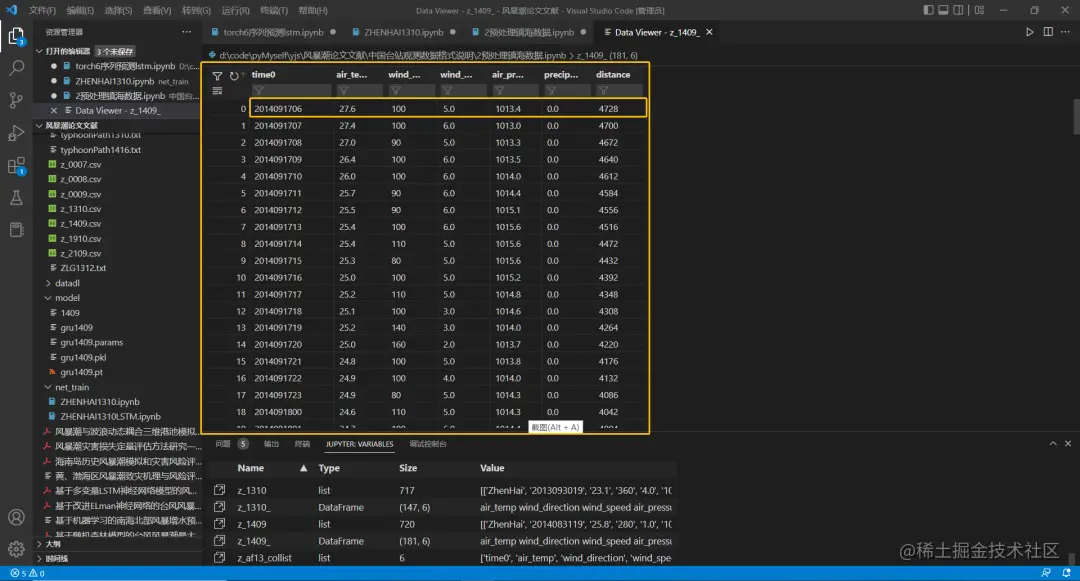Image resolution: width=1080 pixels, height=581 pixels.
Task: Open the 文件(F) menu
Action: (43, 10)
